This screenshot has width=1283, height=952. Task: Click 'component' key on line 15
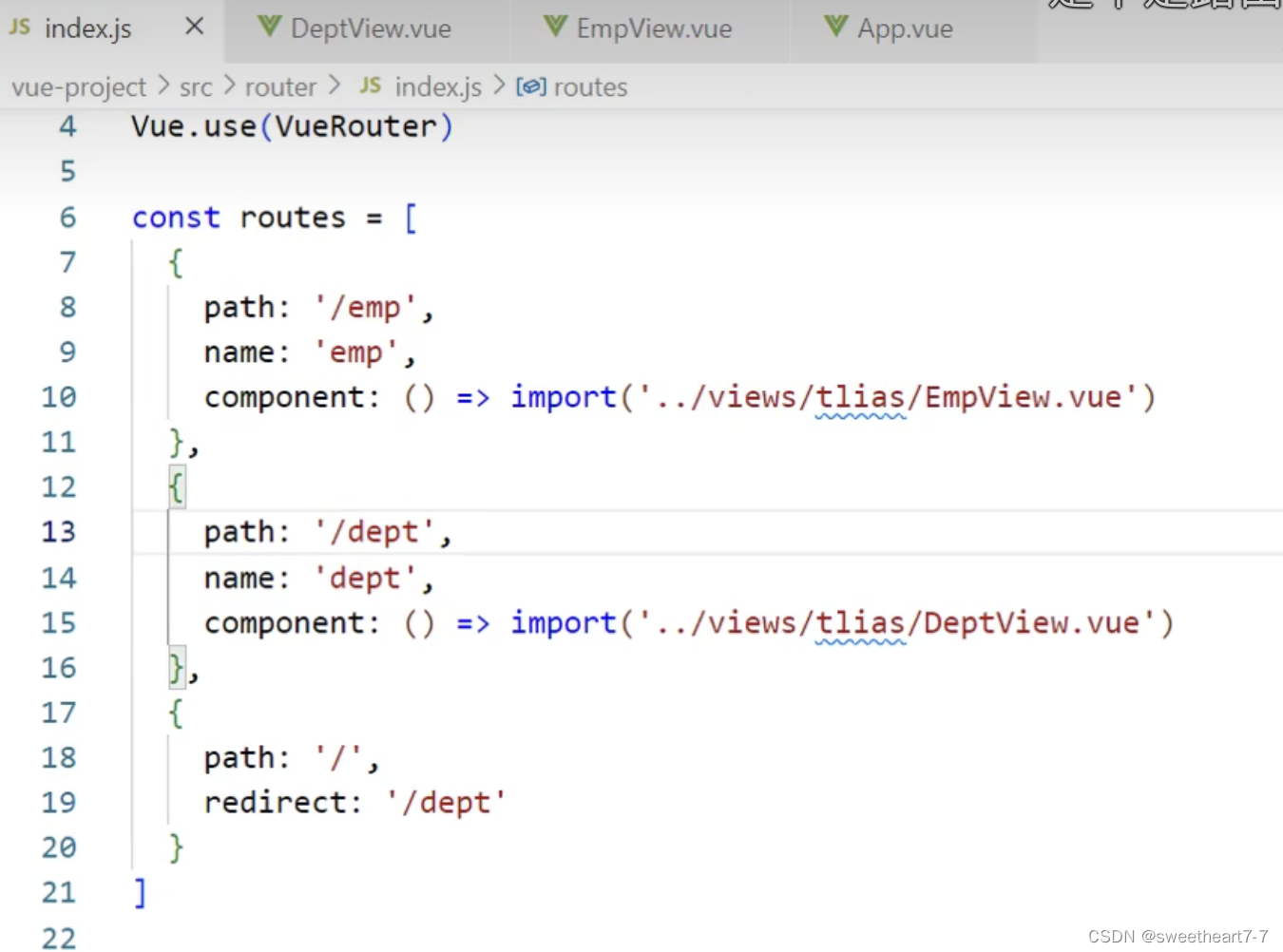283,623
